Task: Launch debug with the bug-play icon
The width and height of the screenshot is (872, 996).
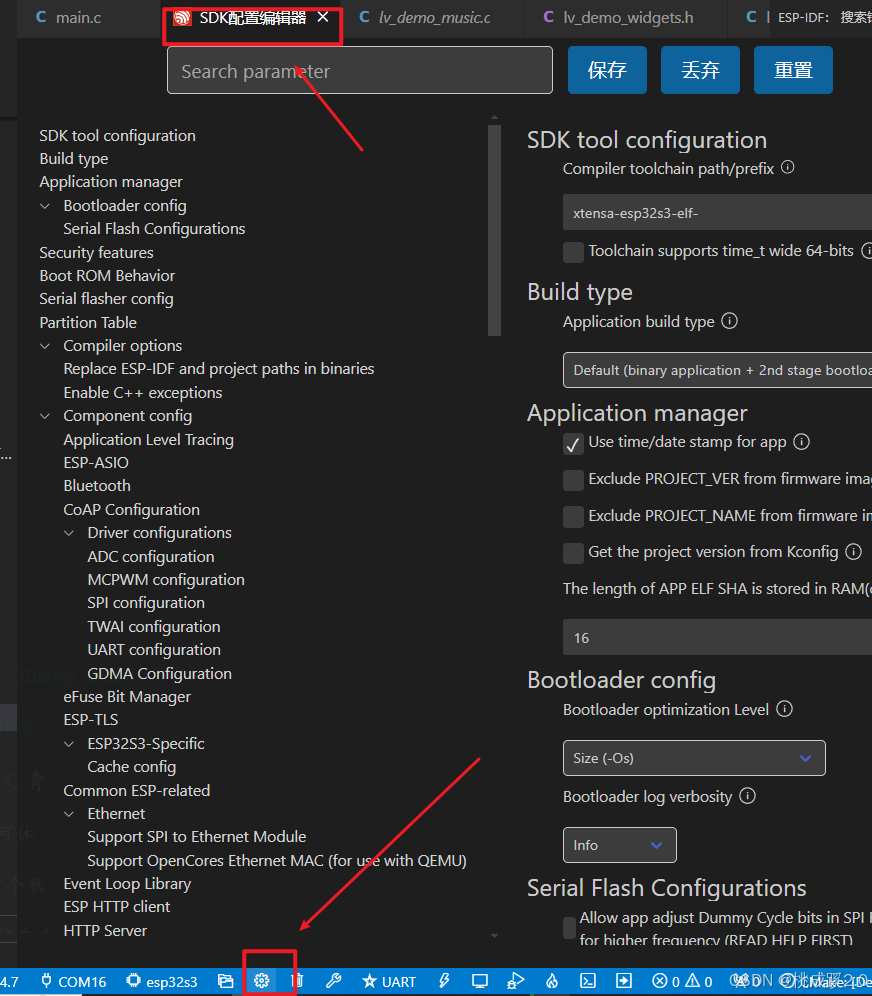Action: coord(515,981)
